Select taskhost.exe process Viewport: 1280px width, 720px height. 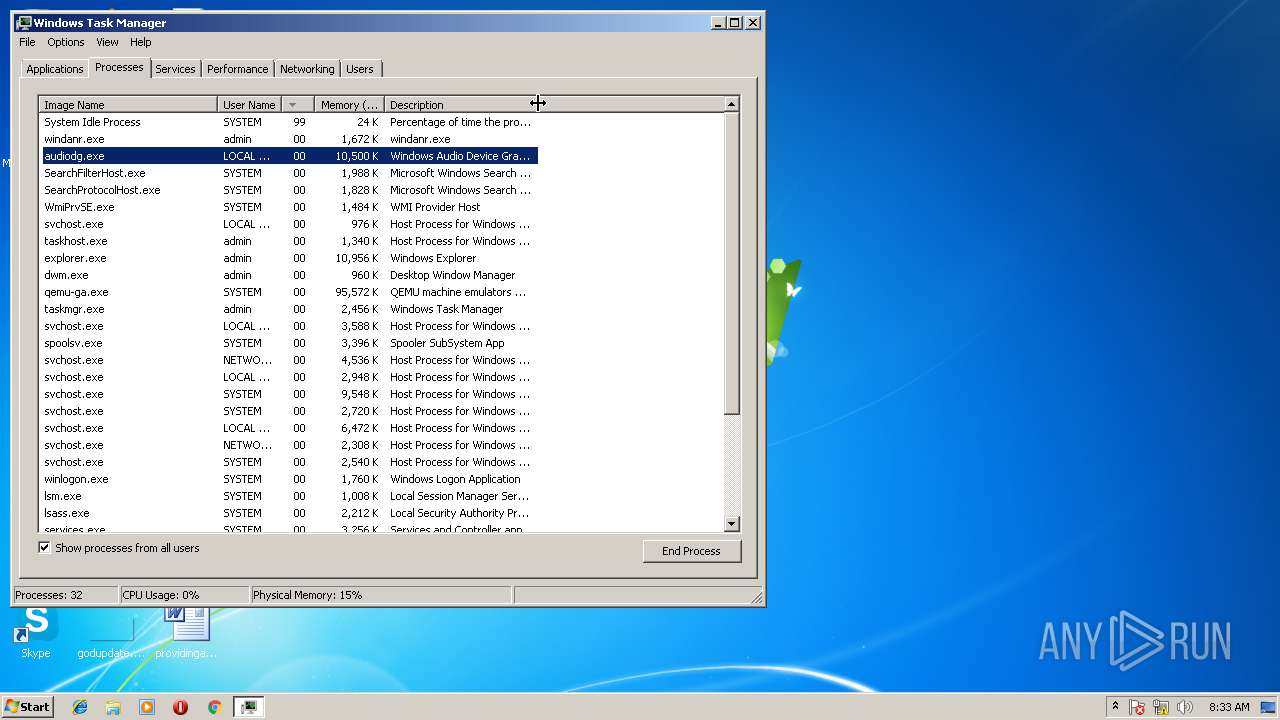click(x=290, y=241)
